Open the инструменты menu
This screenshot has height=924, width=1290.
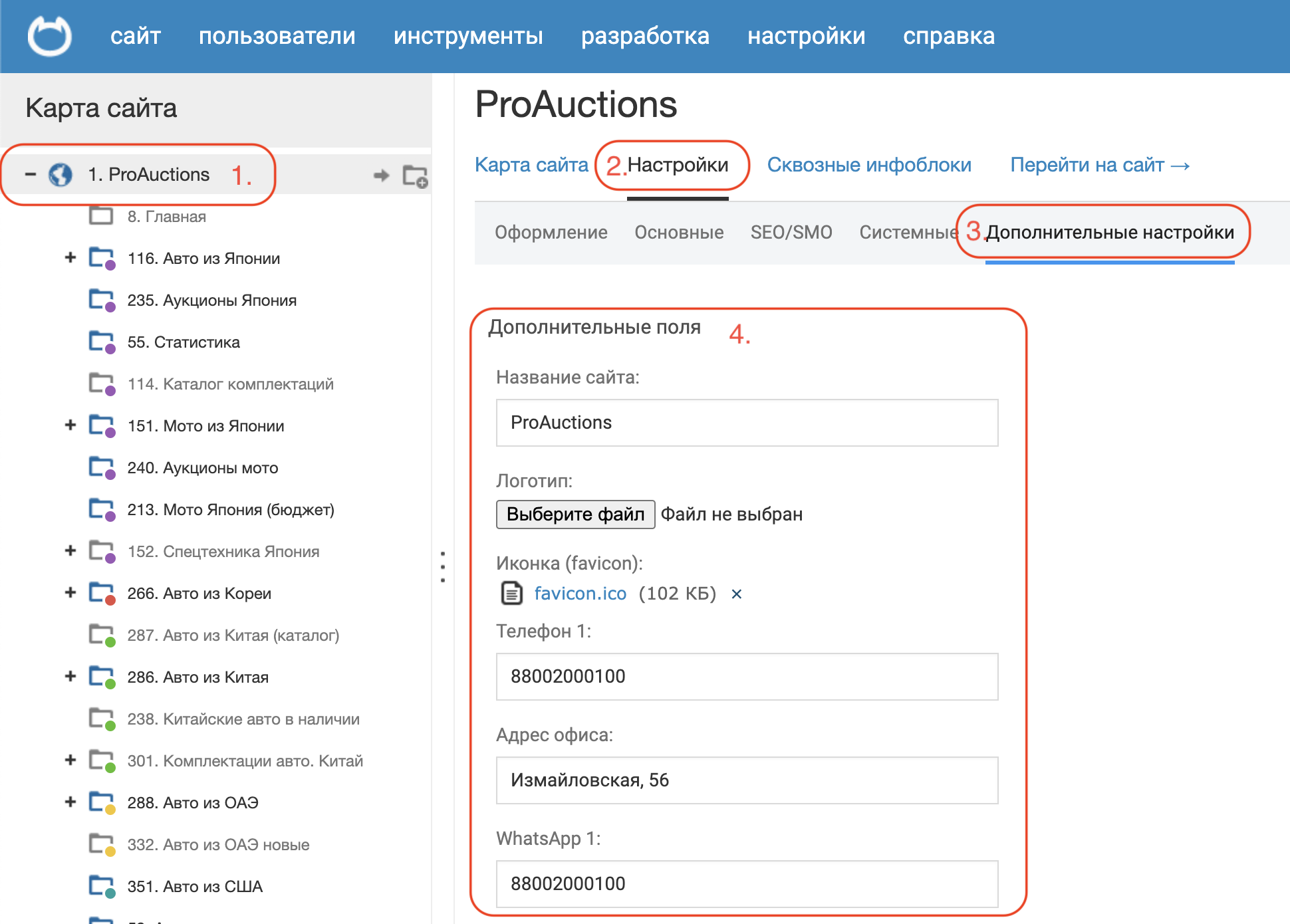pyautogui.click(x=468, y=36)
